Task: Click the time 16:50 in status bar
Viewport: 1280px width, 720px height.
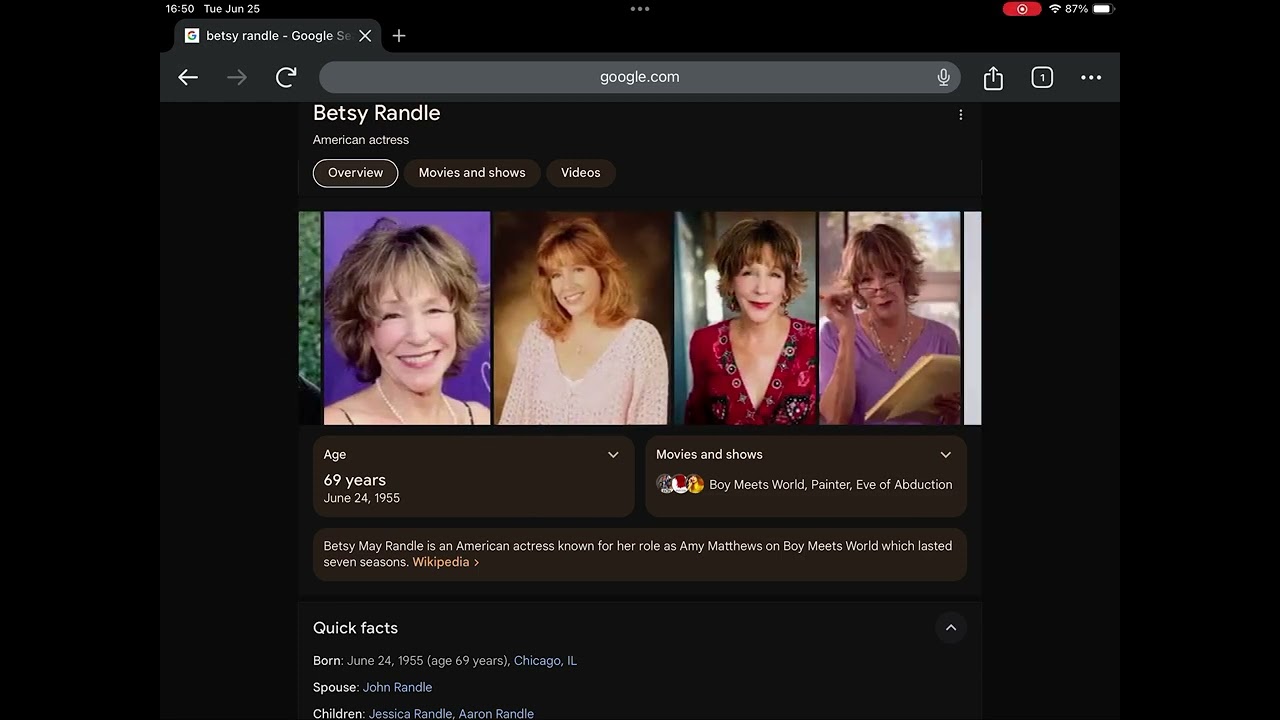Action: [x=180, y=9]
